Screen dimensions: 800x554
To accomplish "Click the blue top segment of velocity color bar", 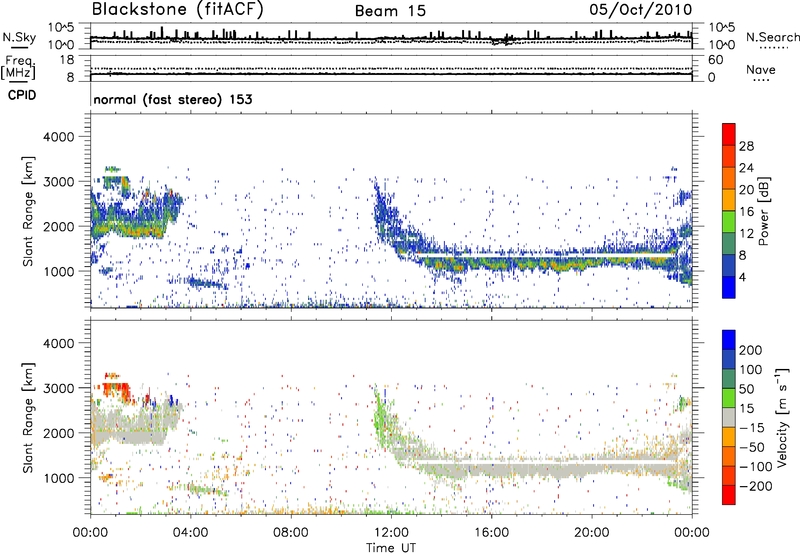I will (729, 340).
